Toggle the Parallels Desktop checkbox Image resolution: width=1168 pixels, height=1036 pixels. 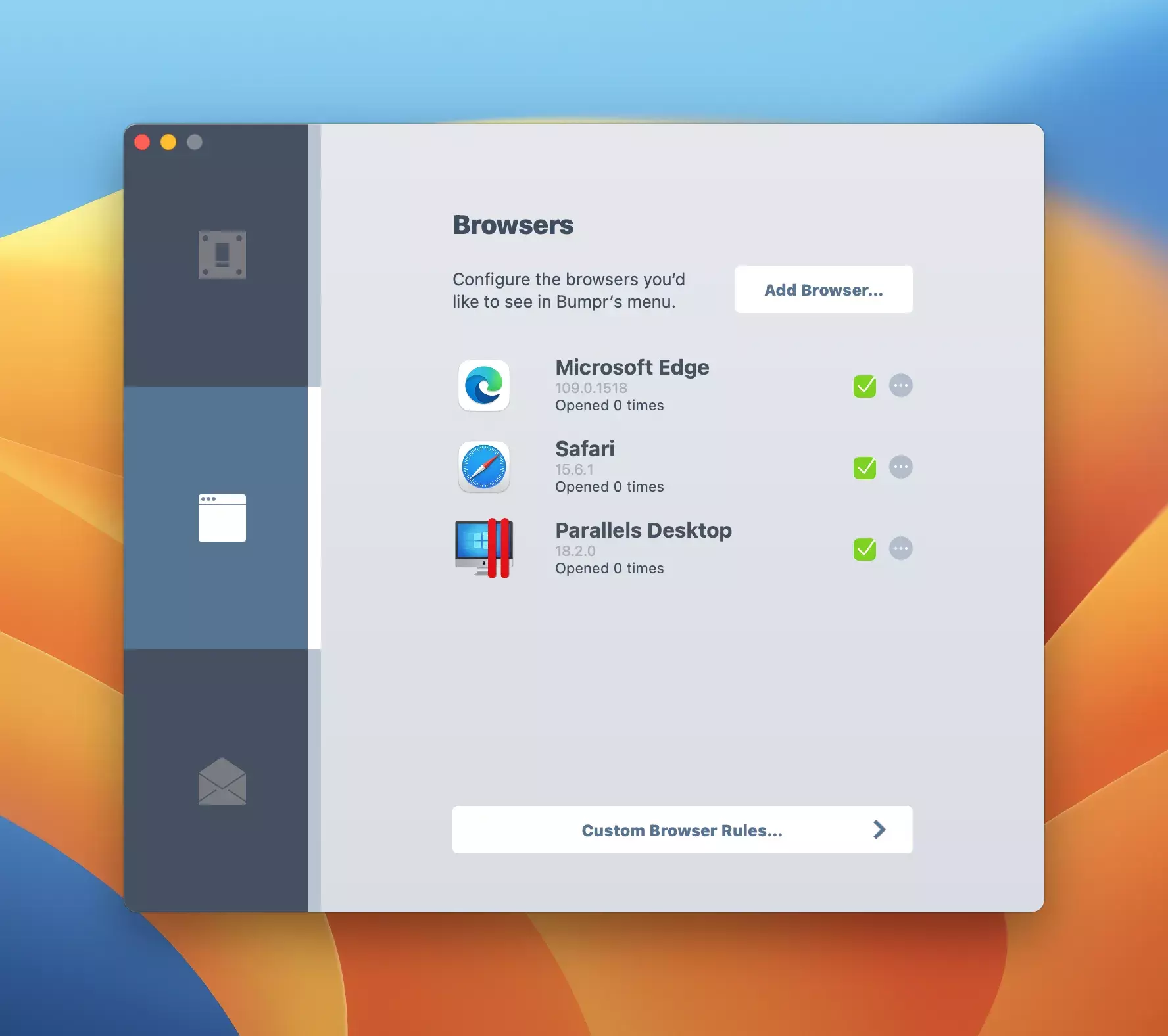[x=865, y=549]
